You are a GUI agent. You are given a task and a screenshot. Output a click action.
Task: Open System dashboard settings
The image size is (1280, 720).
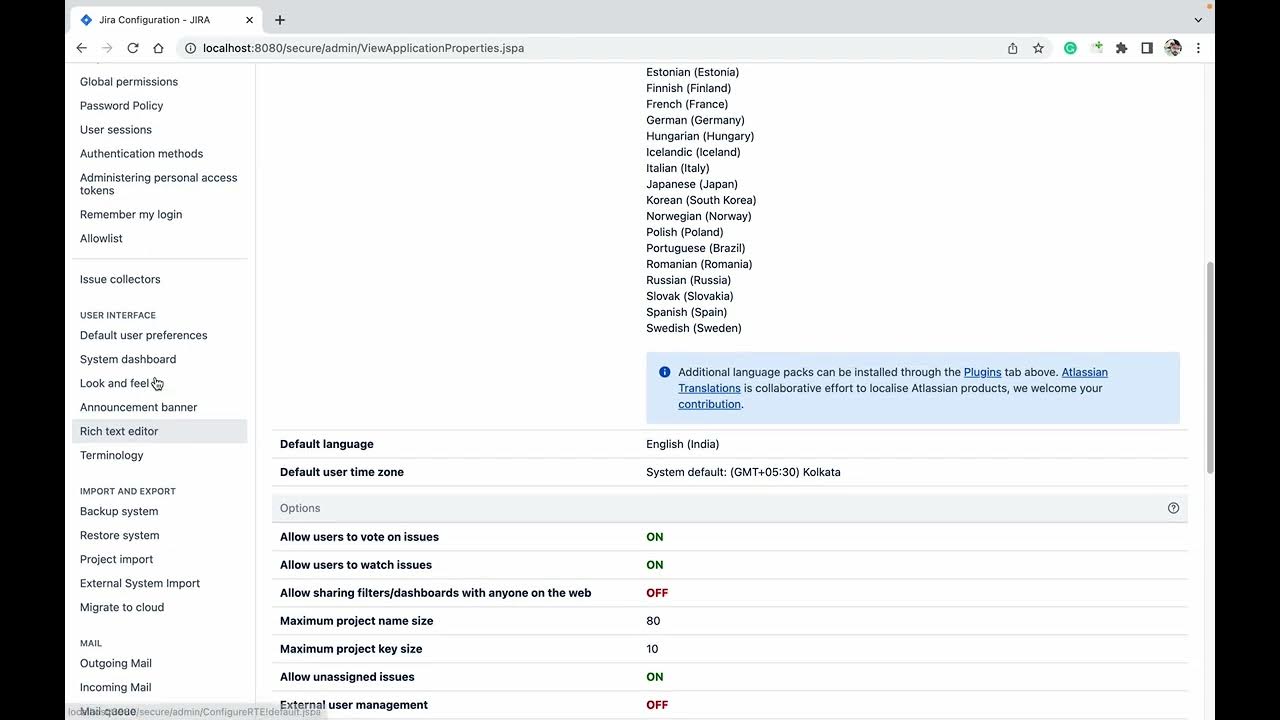click(128, 360)
